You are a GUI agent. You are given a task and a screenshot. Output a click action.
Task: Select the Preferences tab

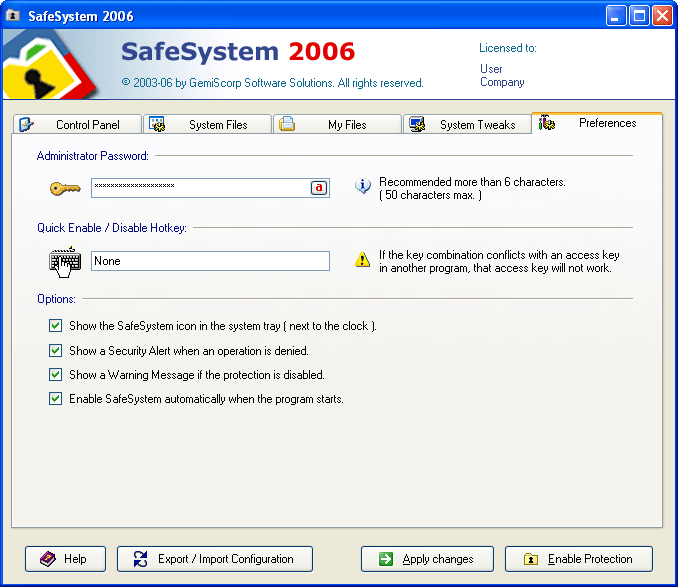point(597,123)
